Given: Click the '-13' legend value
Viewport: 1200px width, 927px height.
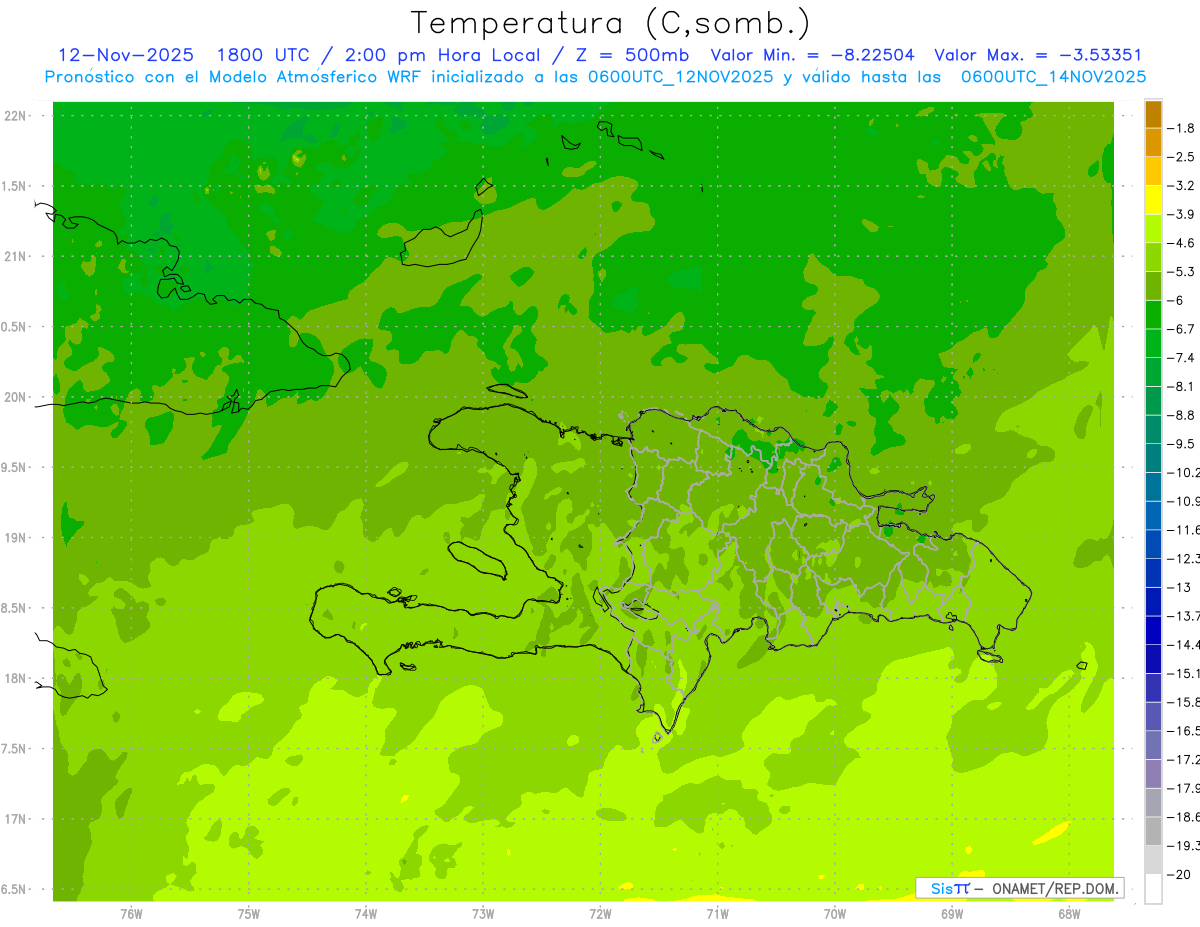Looking at the screenshot, I should tap(1181, 587).
